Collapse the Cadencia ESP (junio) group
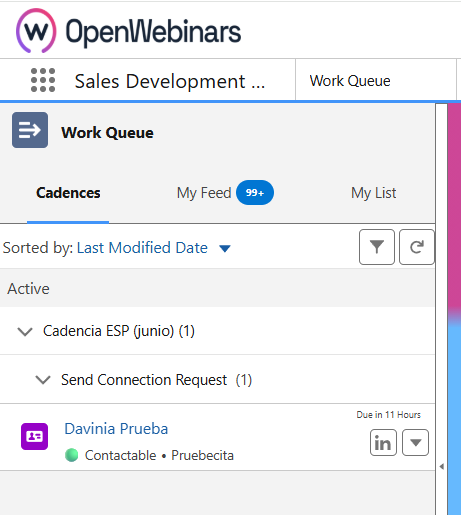461x515 pixels. pos(25,331)
